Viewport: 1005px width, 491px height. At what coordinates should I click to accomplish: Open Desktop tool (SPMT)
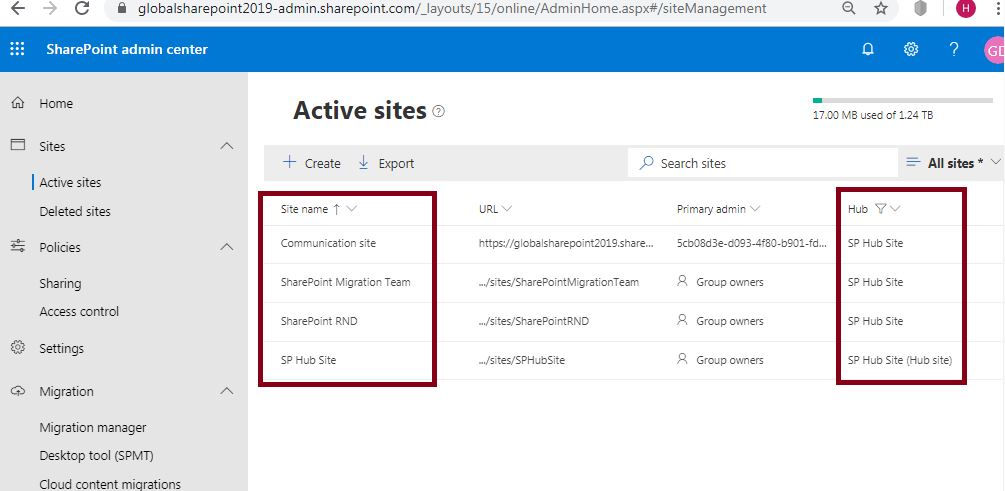(x=96, y=456)
